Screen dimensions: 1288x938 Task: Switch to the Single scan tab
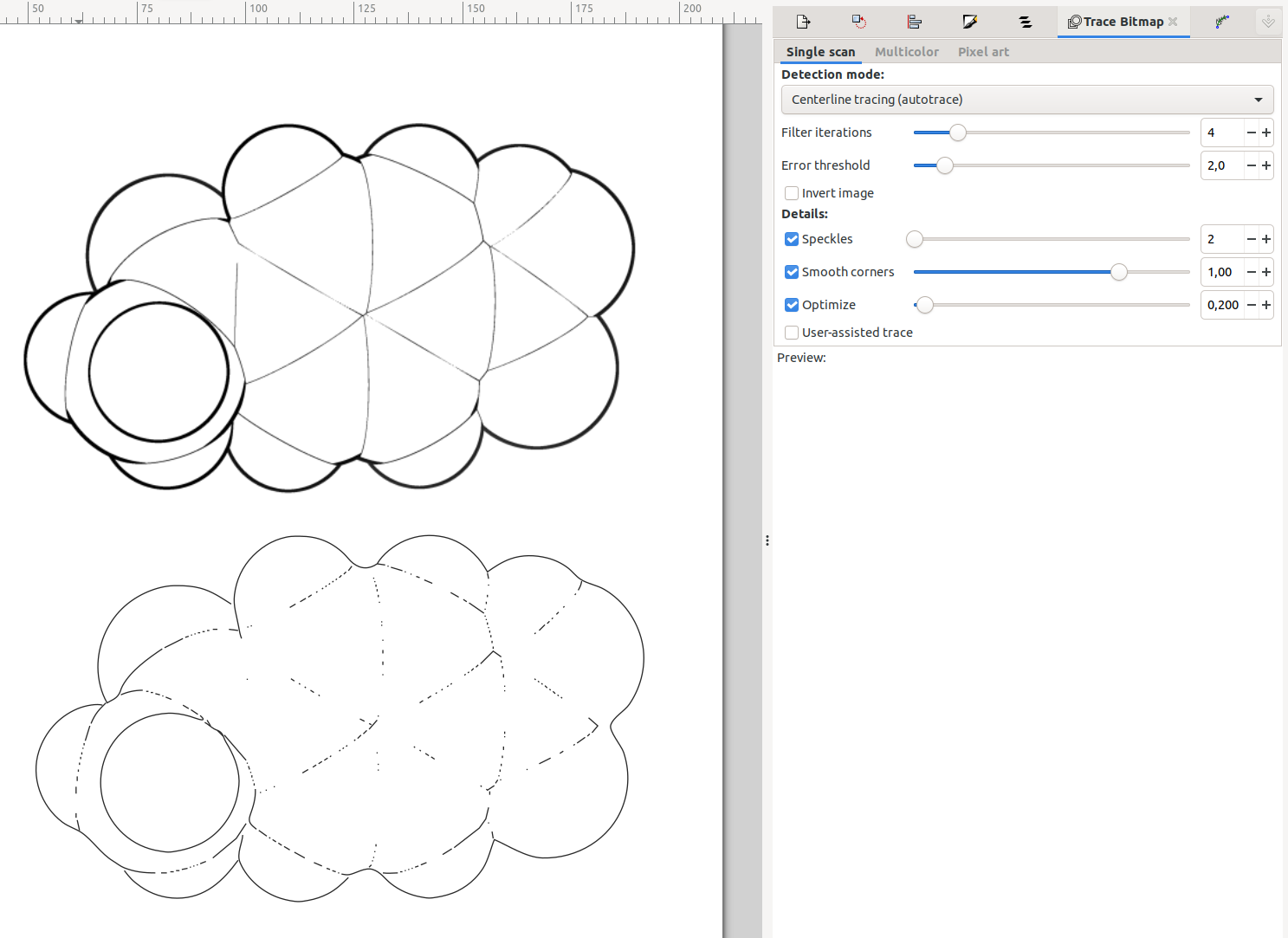tap(820, 52)
